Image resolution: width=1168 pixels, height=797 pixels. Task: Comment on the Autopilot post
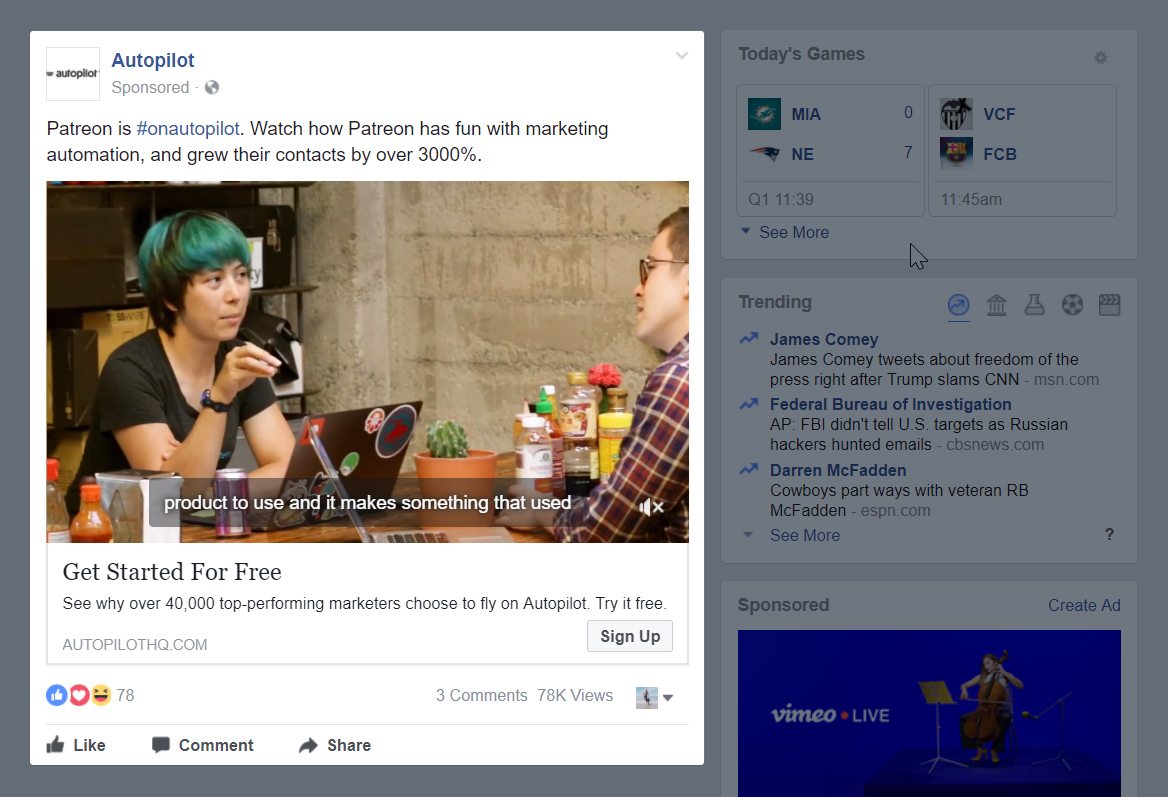click(x=203, y=746)
